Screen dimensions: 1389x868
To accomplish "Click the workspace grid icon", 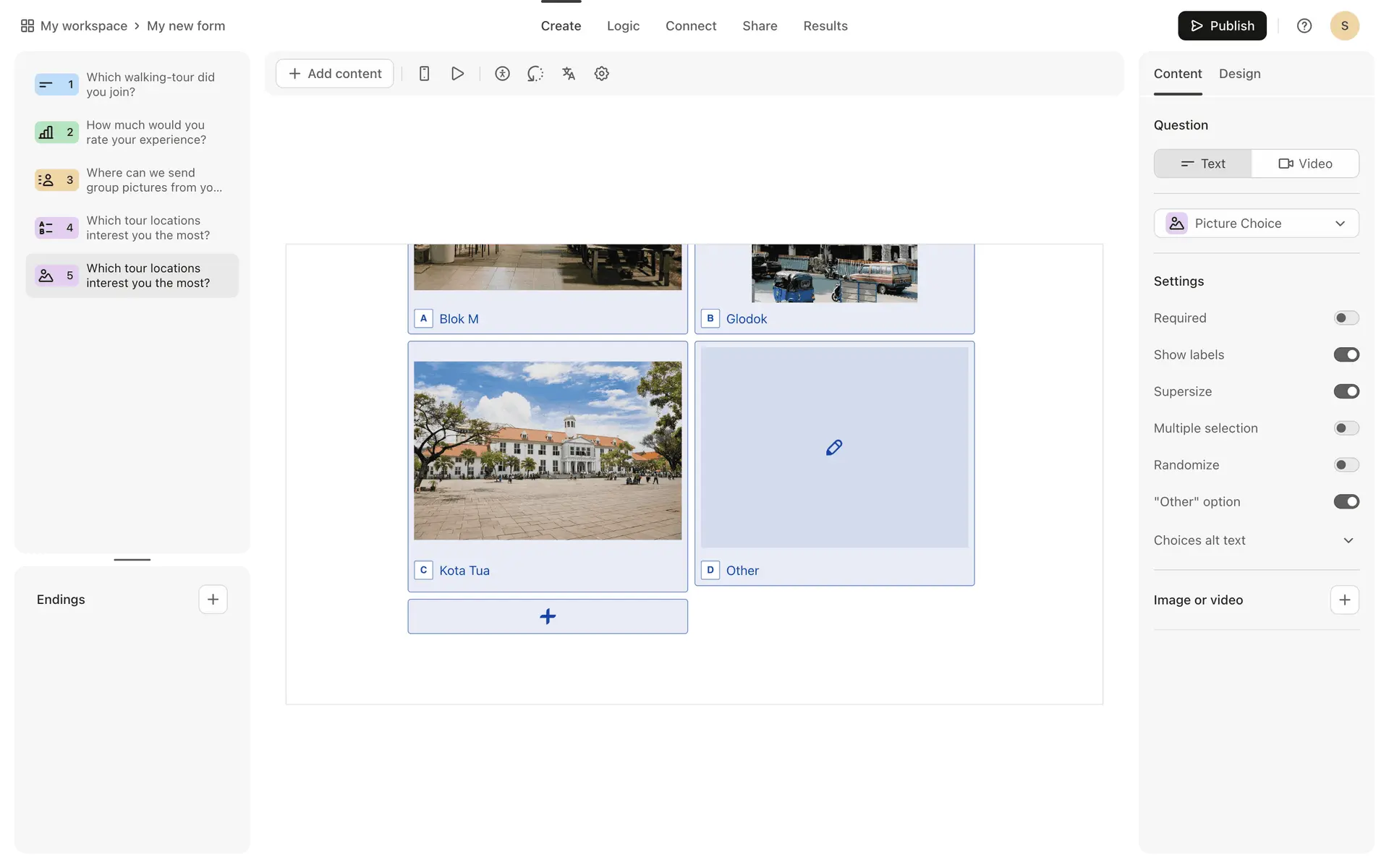I will [x=27, y=26].
